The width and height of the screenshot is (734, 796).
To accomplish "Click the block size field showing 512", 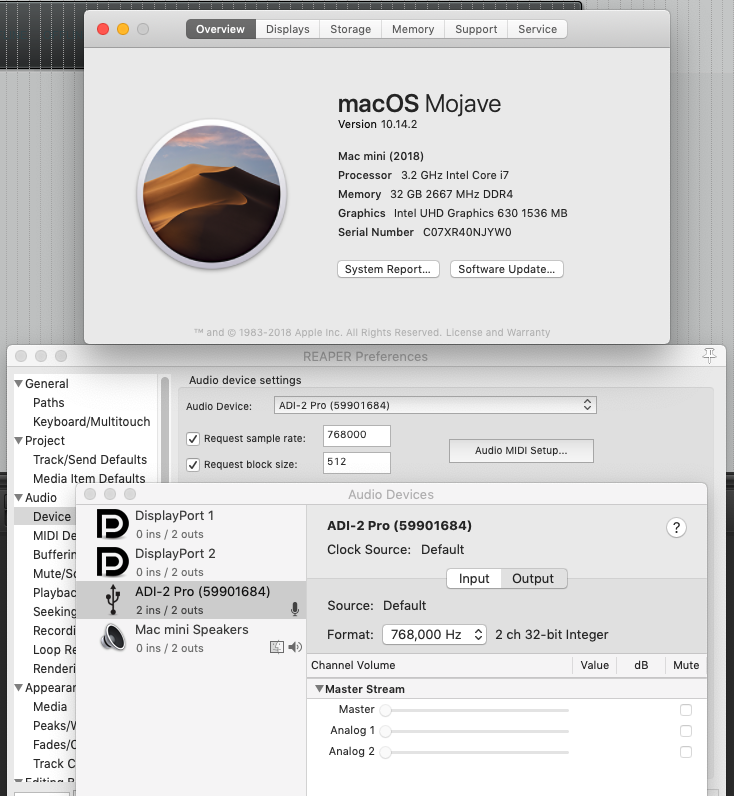I will click(x=356, y=462).
